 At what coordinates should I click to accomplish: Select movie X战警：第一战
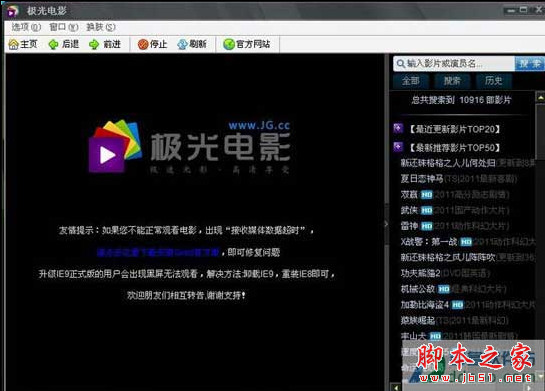(429, 242)
